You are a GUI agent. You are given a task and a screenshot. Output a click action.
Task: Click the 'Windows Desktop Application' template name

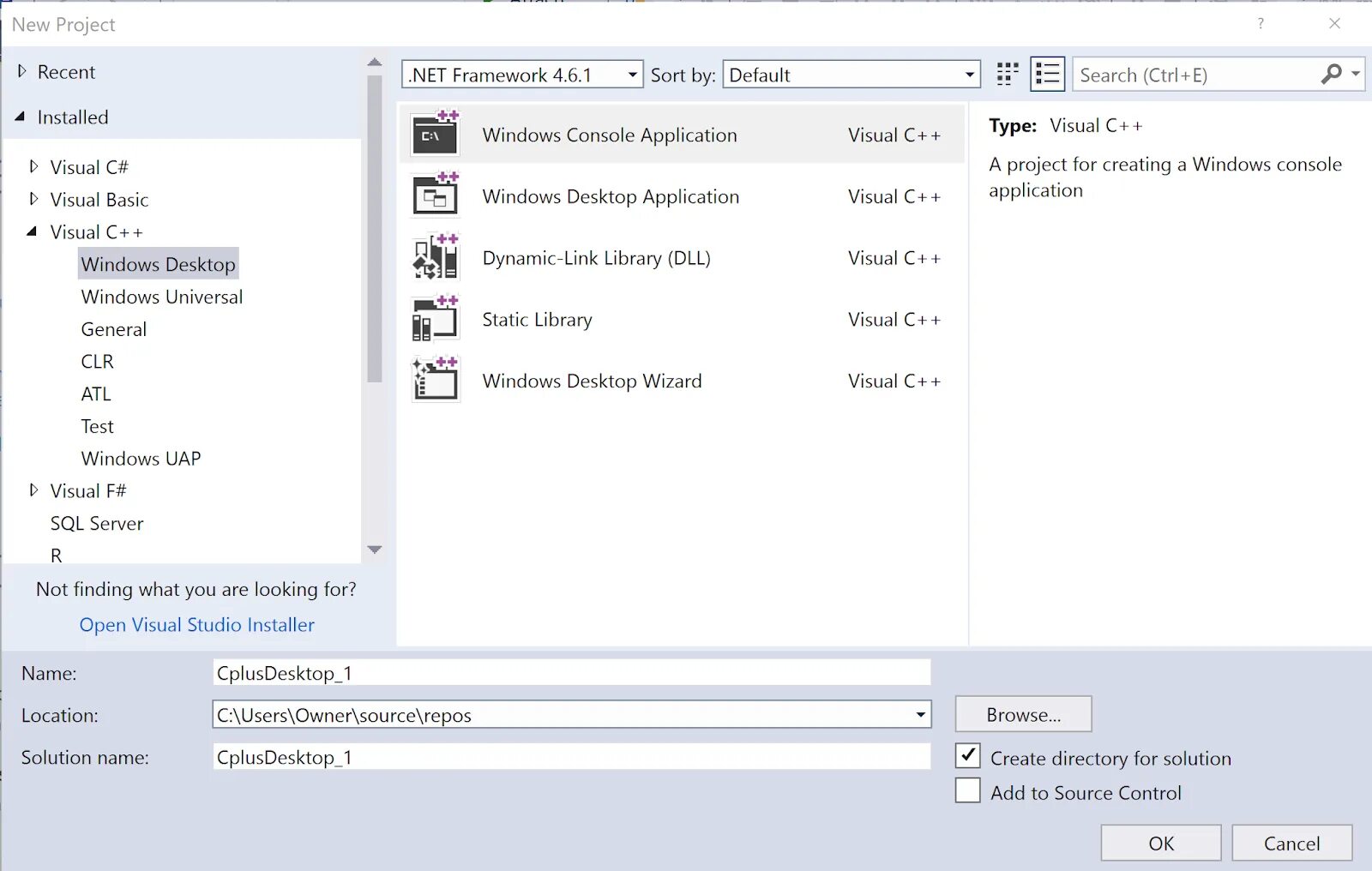pos(611,196)
